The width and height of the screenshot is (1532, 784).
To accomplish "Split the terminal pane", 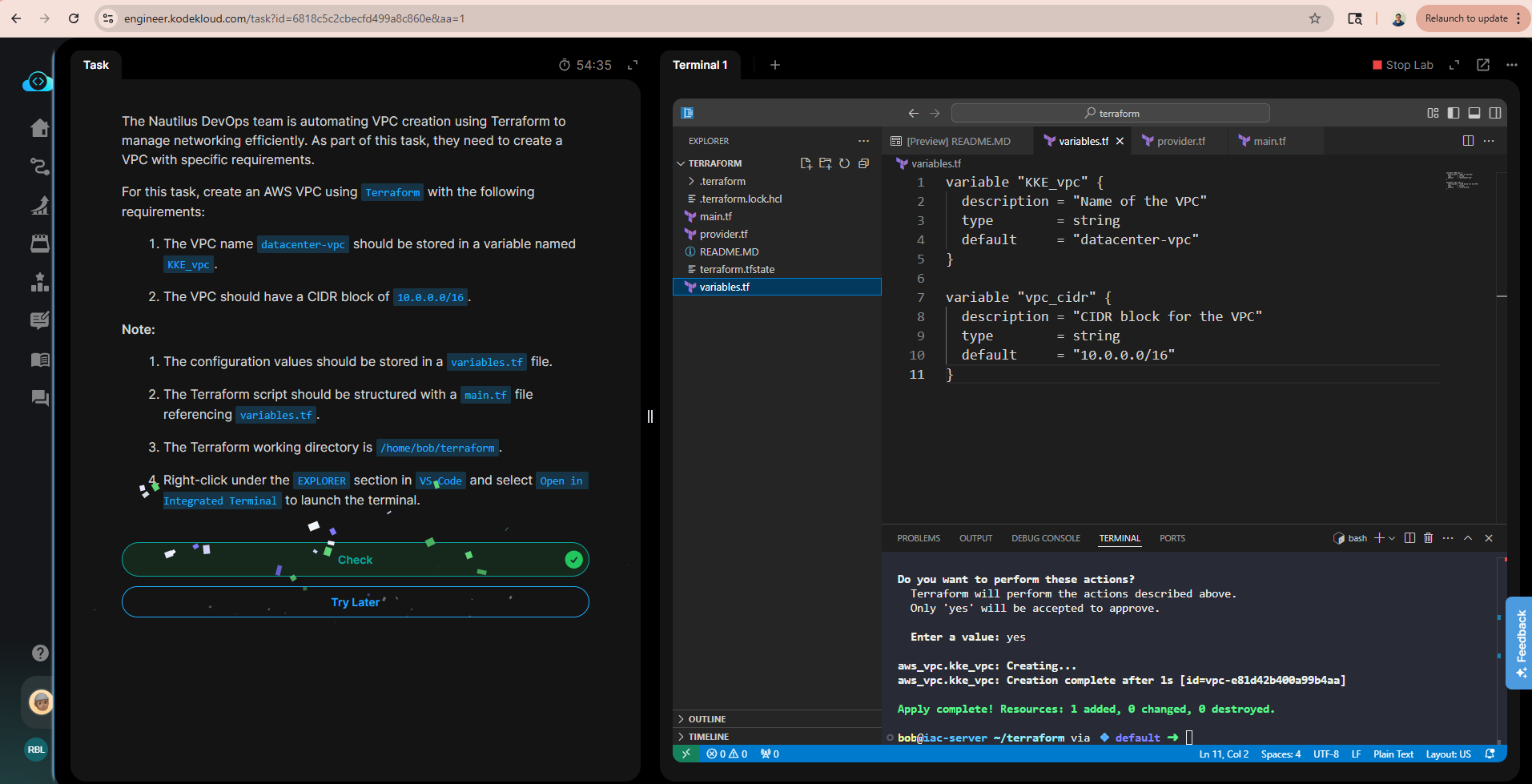I will click(1409, 538).
